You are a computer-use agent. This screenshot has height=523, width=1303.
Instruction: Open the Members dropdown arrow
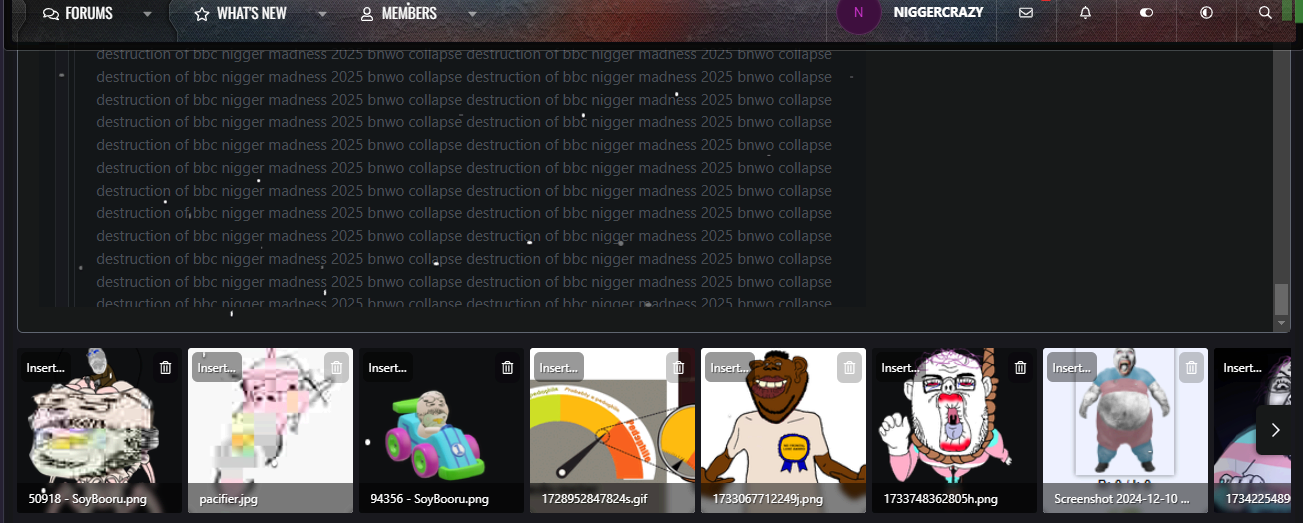point(472,14)
